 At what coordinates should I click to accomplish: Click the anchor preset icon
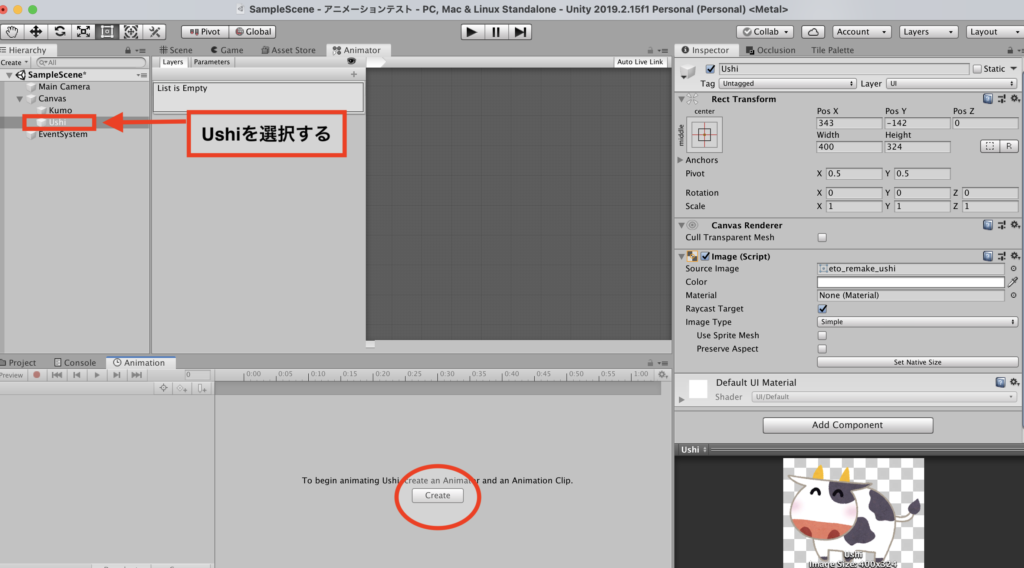click(x=704, y=134)
